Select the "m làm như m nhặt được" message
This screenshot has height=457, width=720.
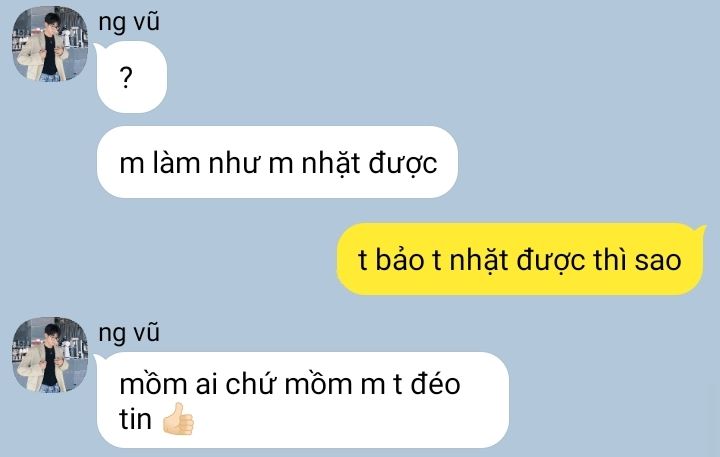click(x=277, y=162)
